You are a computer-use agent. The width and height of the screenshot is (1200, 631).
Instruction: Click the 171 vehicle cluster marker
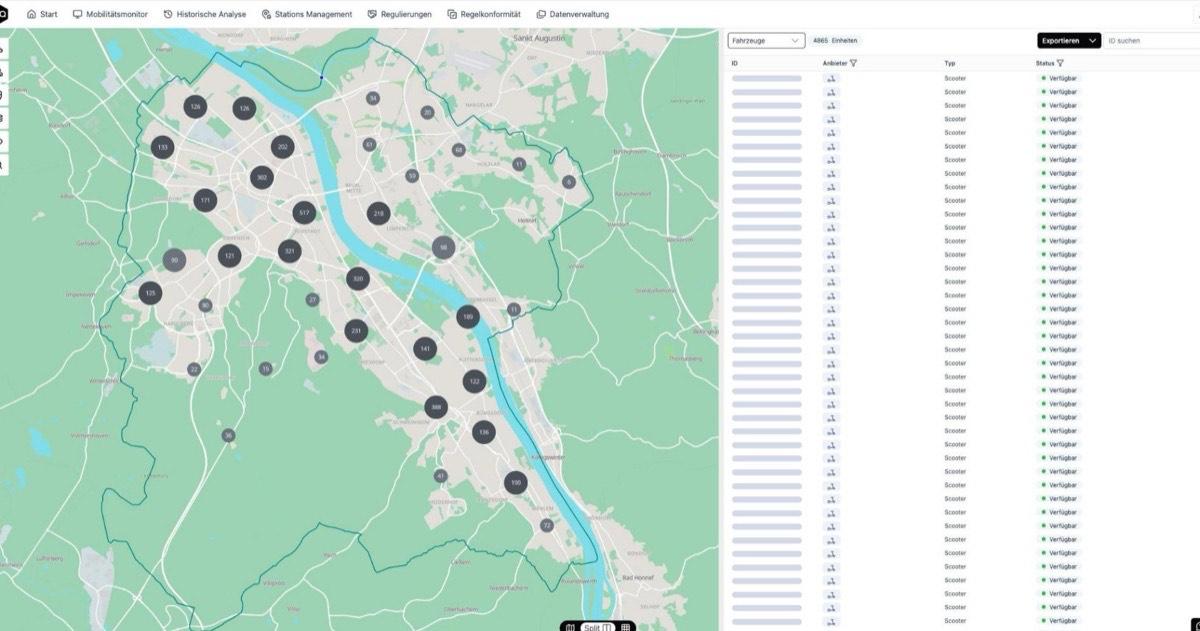[x=205, y=200]
